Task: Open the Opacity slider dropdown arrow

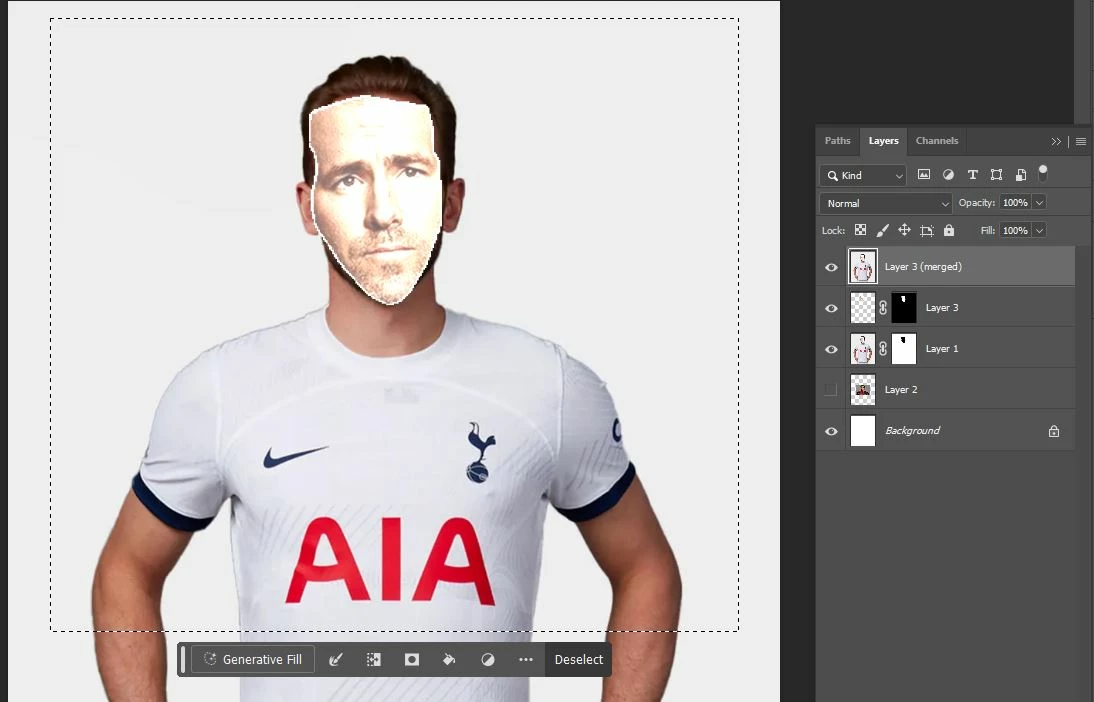Action: pos(1039,203)
